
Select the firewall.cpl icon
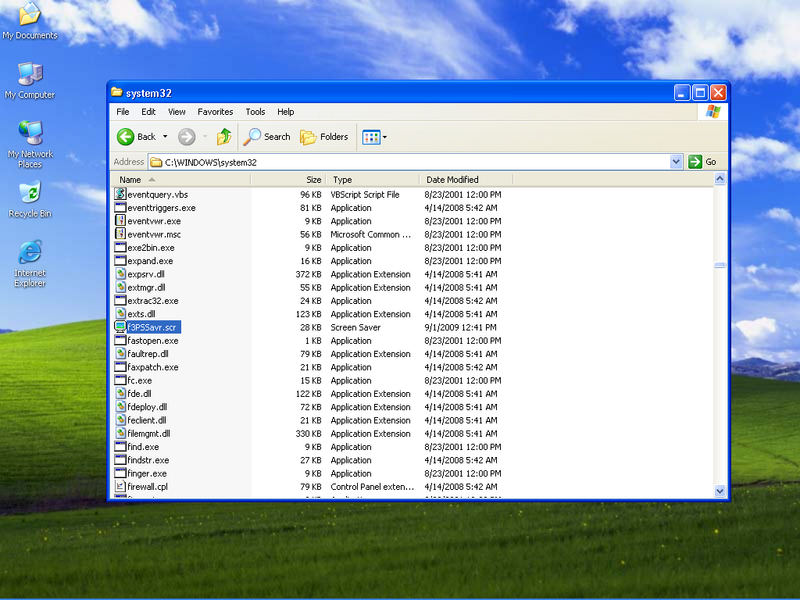120,486
